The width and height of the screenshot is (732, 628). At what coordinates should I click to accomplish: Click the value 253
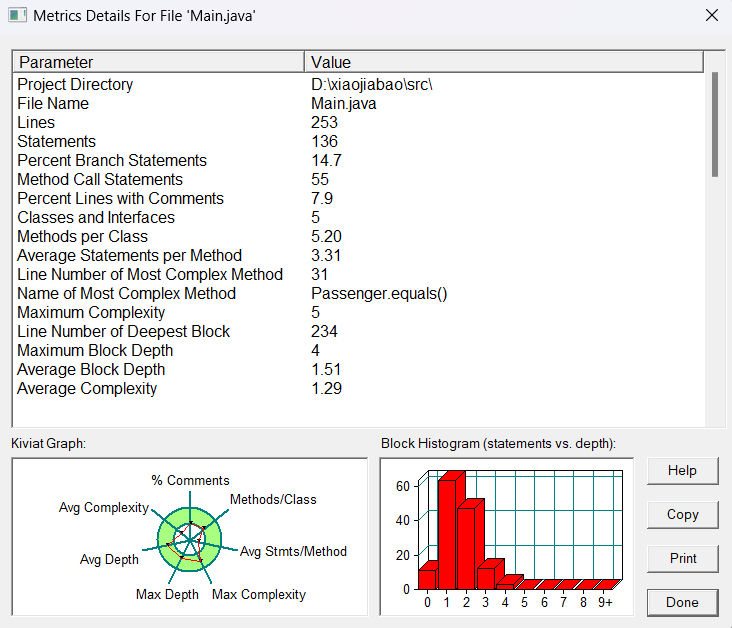tap(324, 122)
